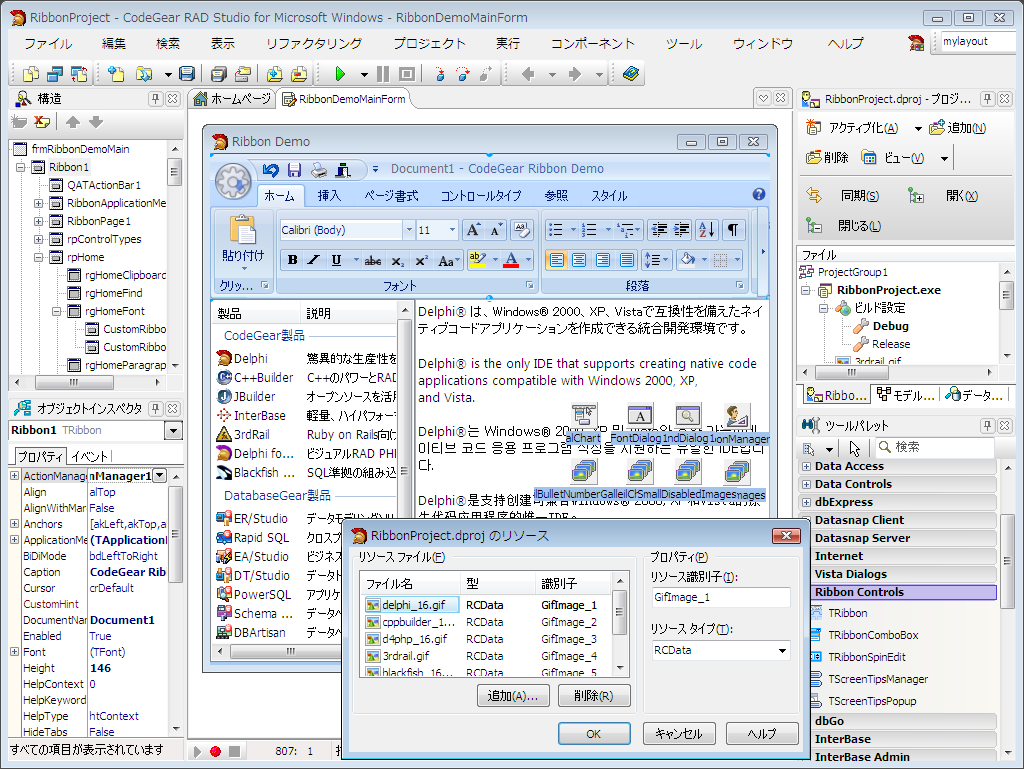Viewport: 1024px width, 769px height.
Task: Open the ツール menu
Action: [x=683, y=44]
